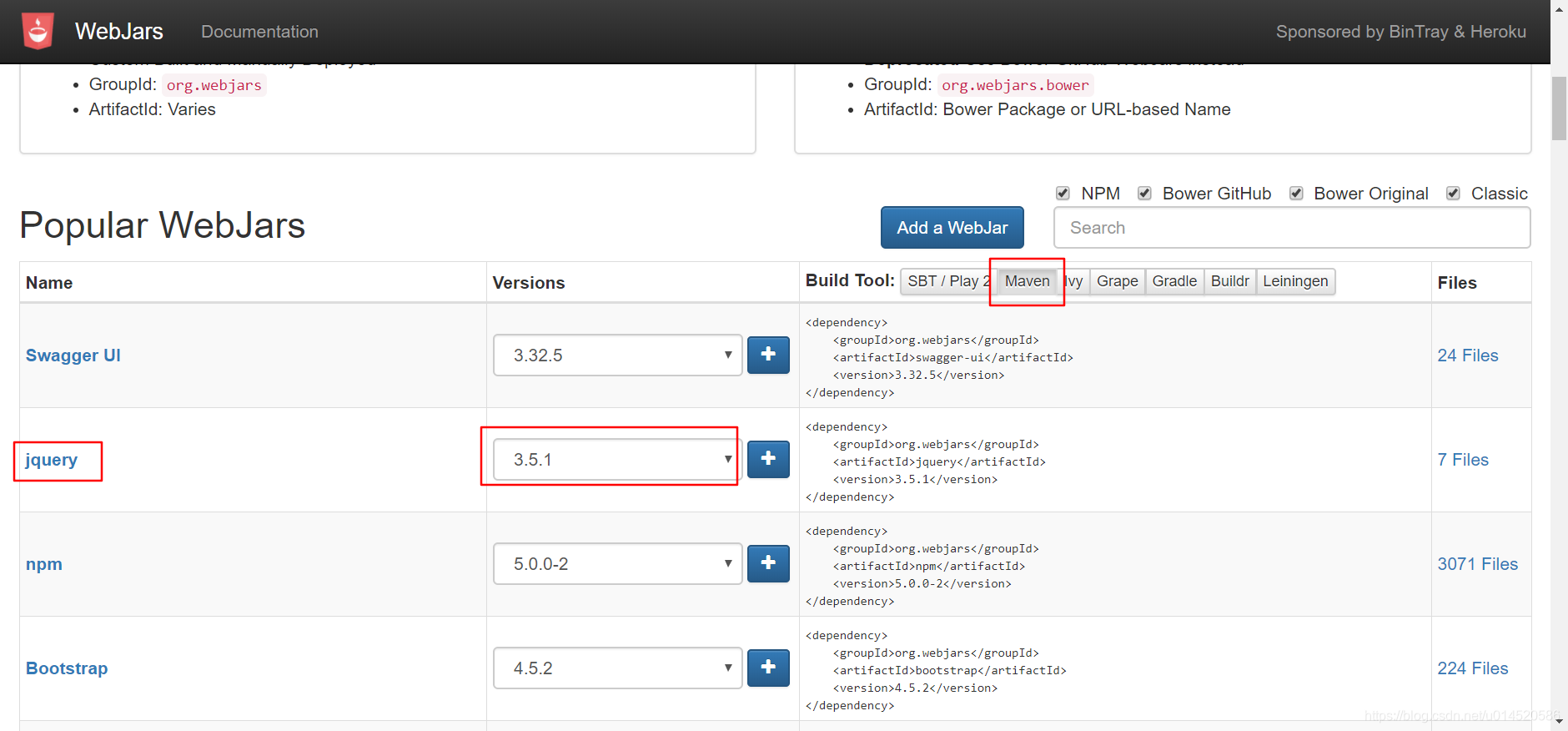Click the Sponsored by BinTray & Heroku text
1568x731 pixels.
pos(1401,32)
